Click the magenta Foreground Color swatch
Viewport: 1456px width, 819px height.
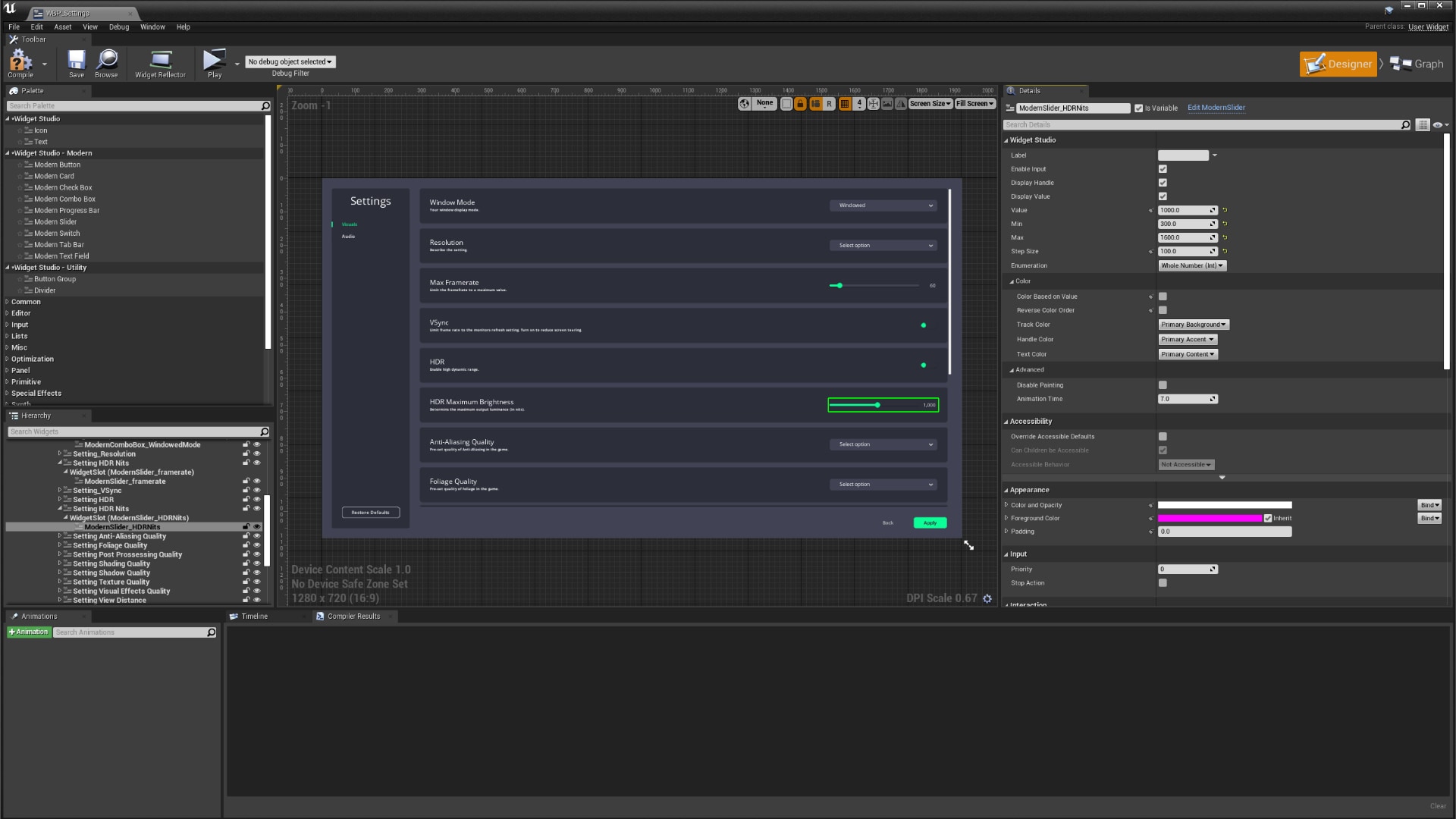pyautogui.click(x=1210, y=518)
